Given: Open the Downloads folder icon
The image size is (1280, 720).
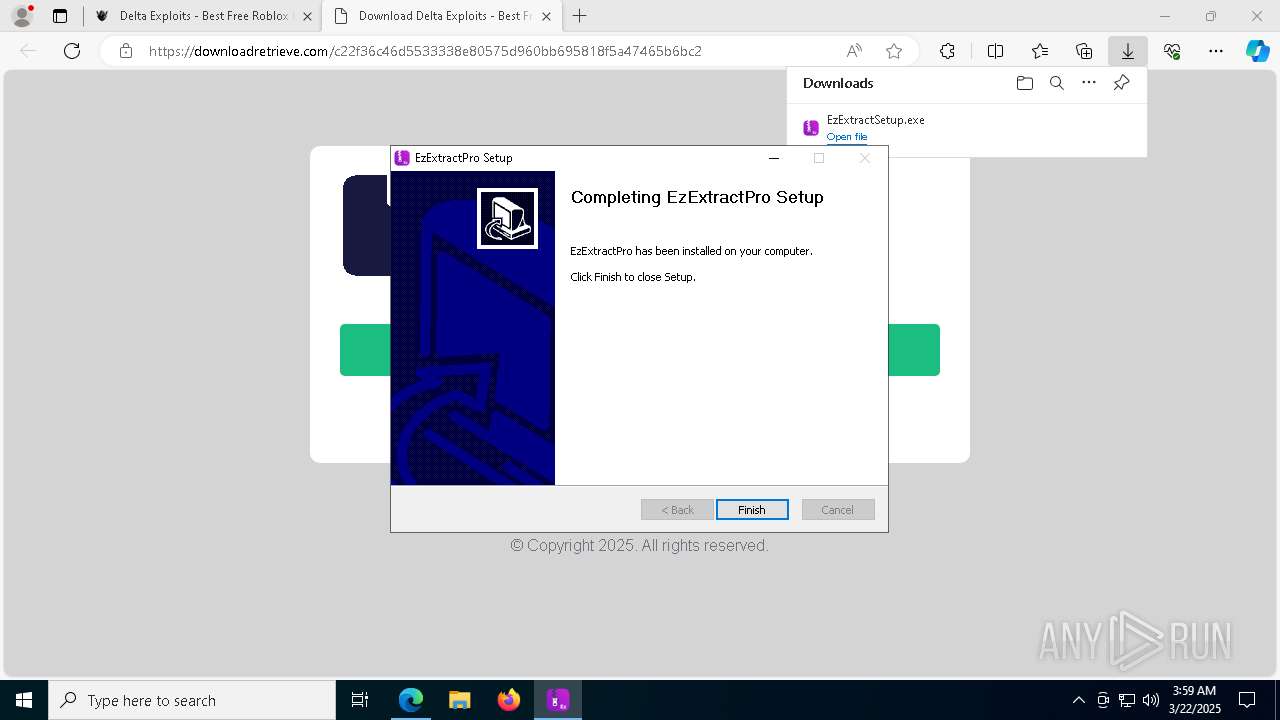Looking at the screenshot, I should 1024,83.
